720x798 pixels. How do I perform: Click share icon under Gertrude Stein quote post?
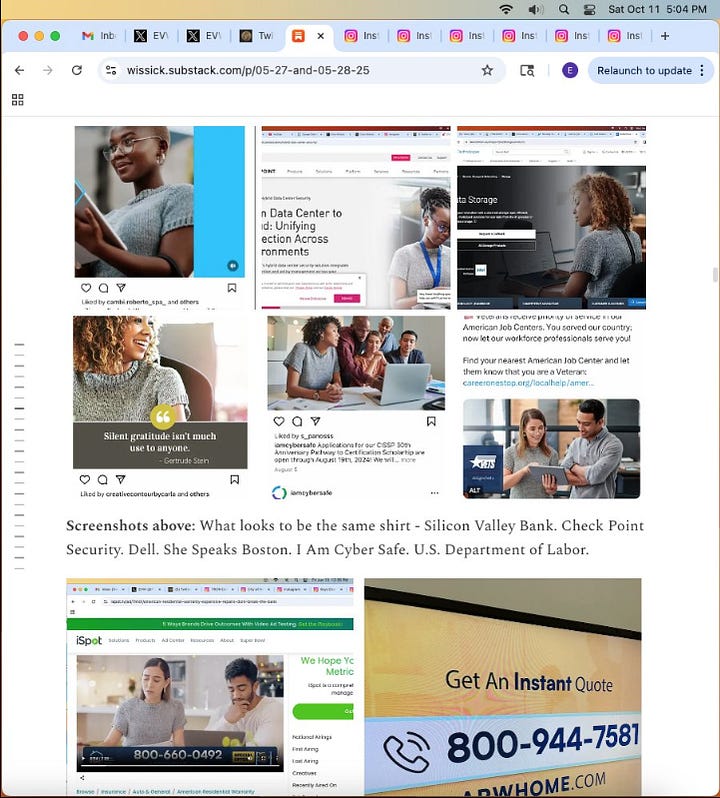121,479
